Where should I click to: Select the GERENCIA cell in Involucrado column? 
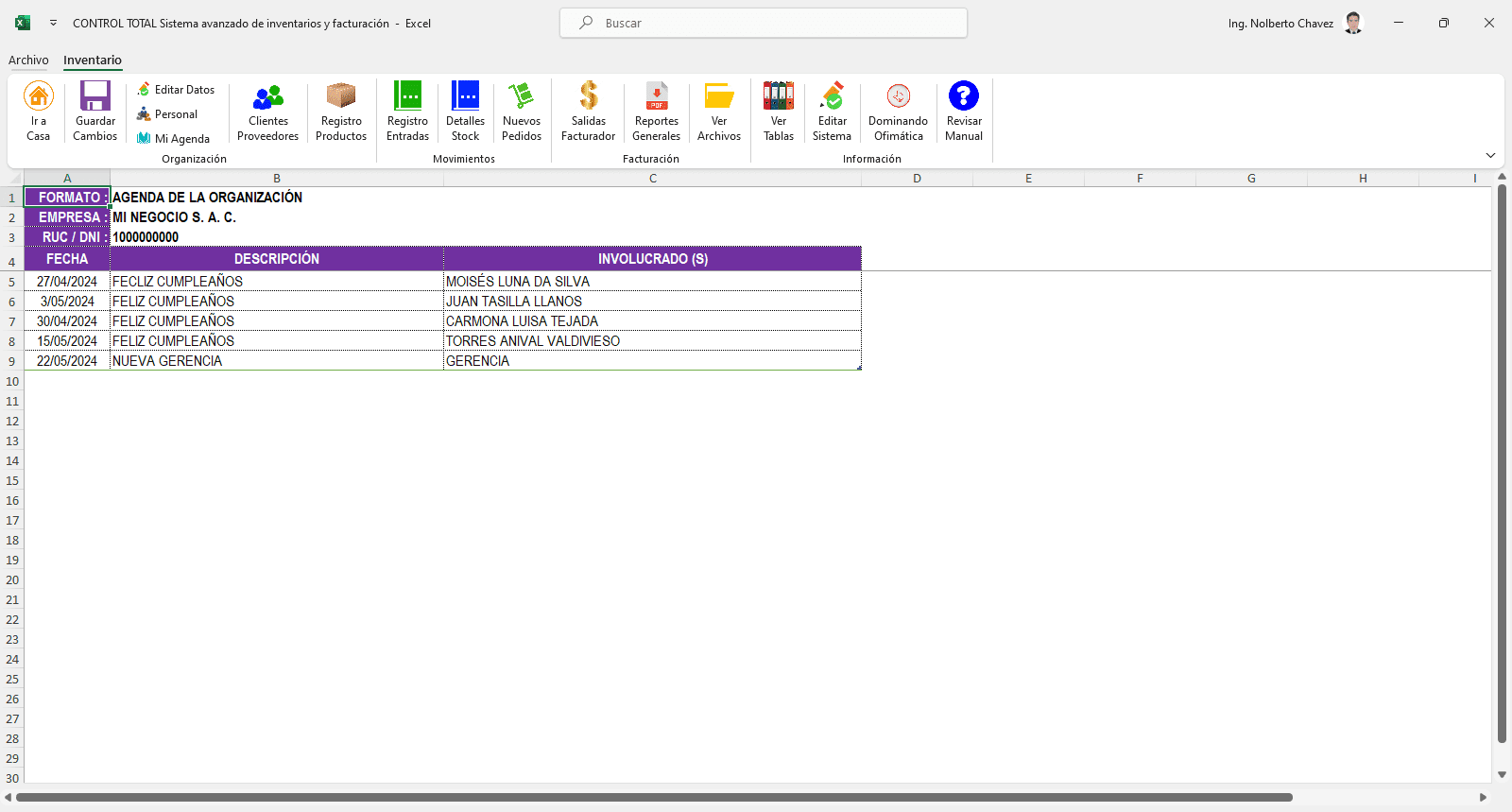(652, 361)
